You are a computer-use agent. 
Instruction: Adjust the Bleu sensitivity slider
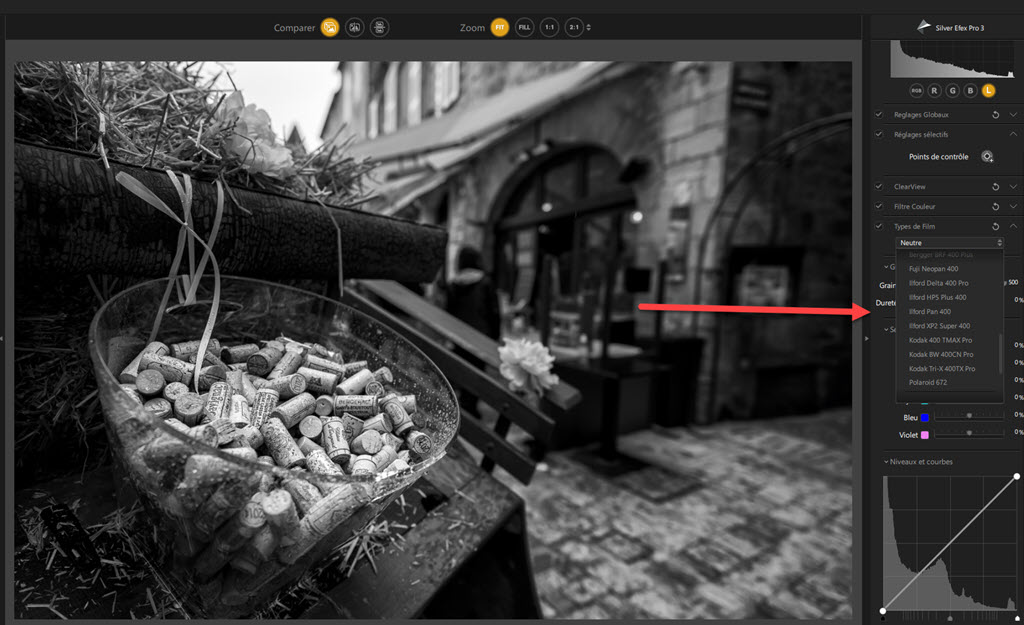pyautogui.click(x=969, y=415)
